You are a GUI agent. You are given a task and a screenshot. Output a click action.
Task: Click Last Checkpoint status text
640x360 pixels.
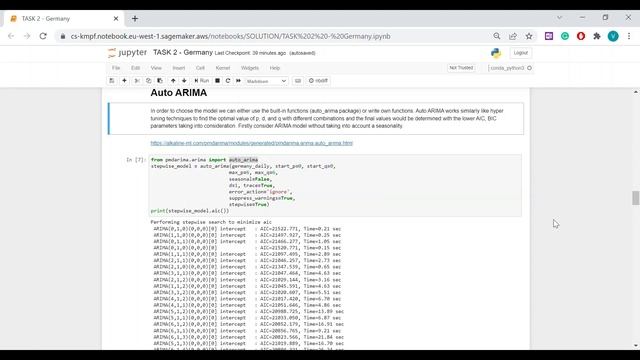(250, 53)
